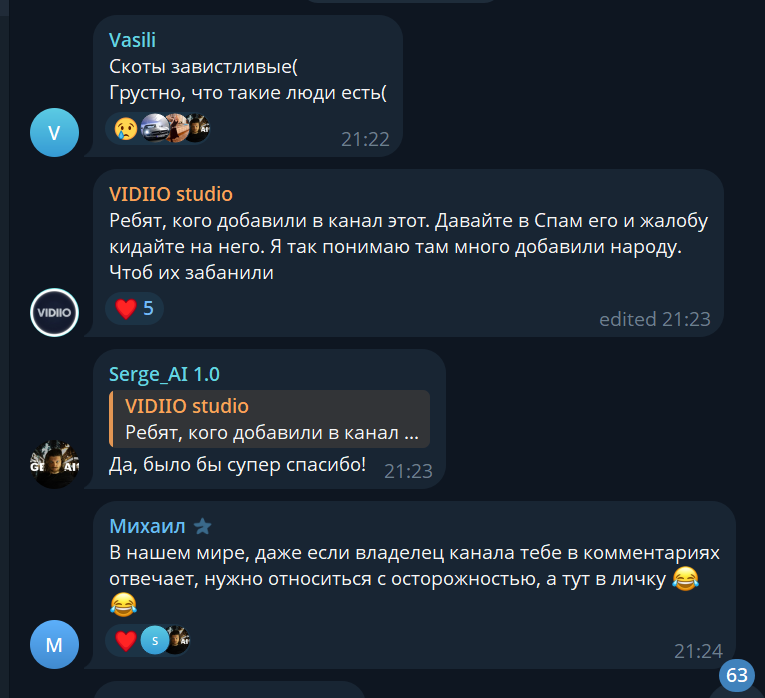This screenshot has height=698, width=765.
Task: Click the VIDIIO studio sender name
Action: pos(171,194)
